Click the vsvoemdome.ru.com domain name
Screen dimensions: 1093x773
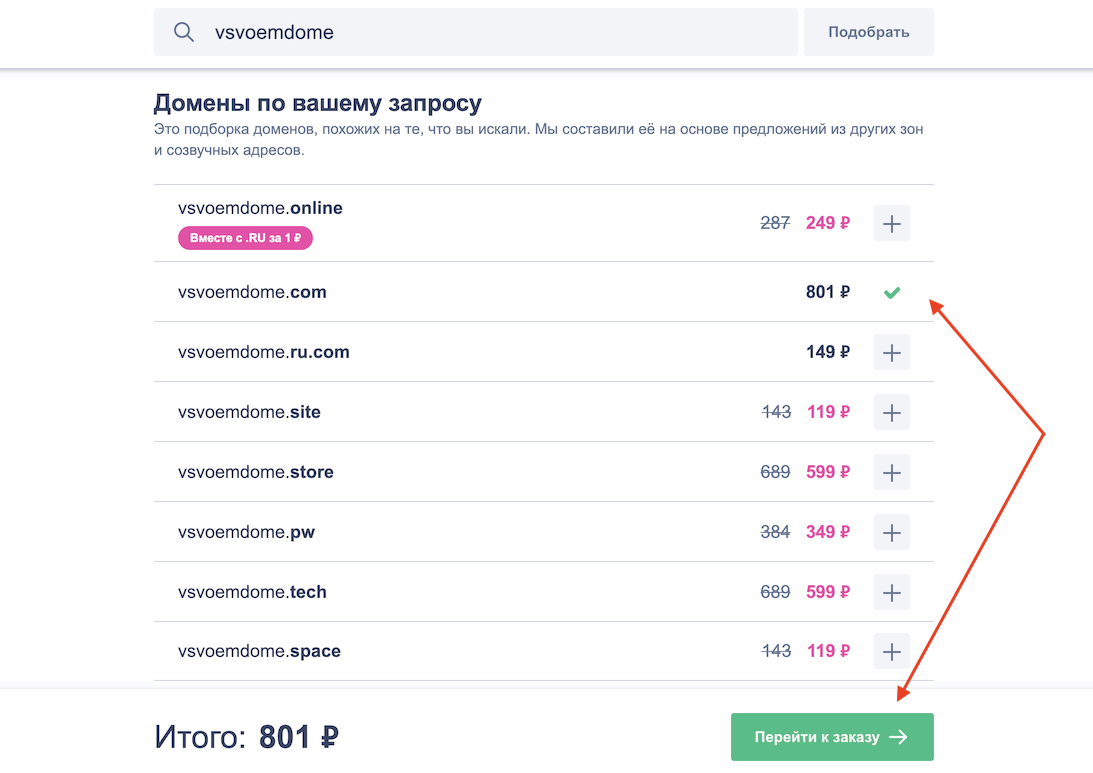click(263, 352)
